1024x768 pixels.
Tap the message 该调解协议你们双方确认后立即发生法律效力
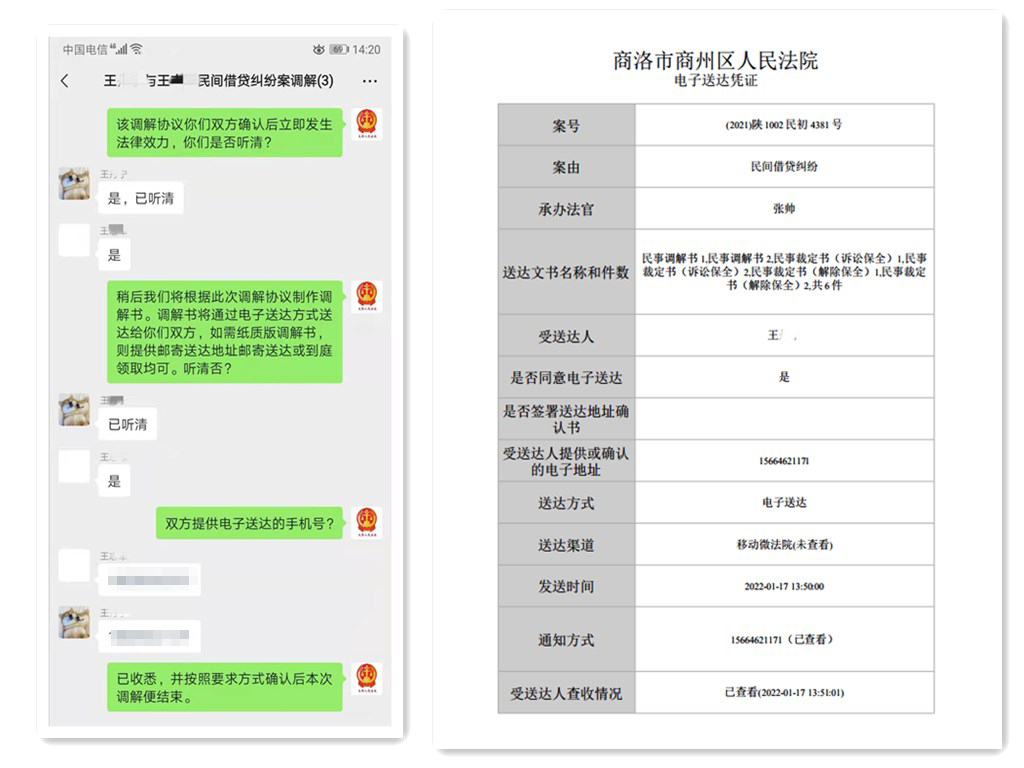[x=225, y=133]
